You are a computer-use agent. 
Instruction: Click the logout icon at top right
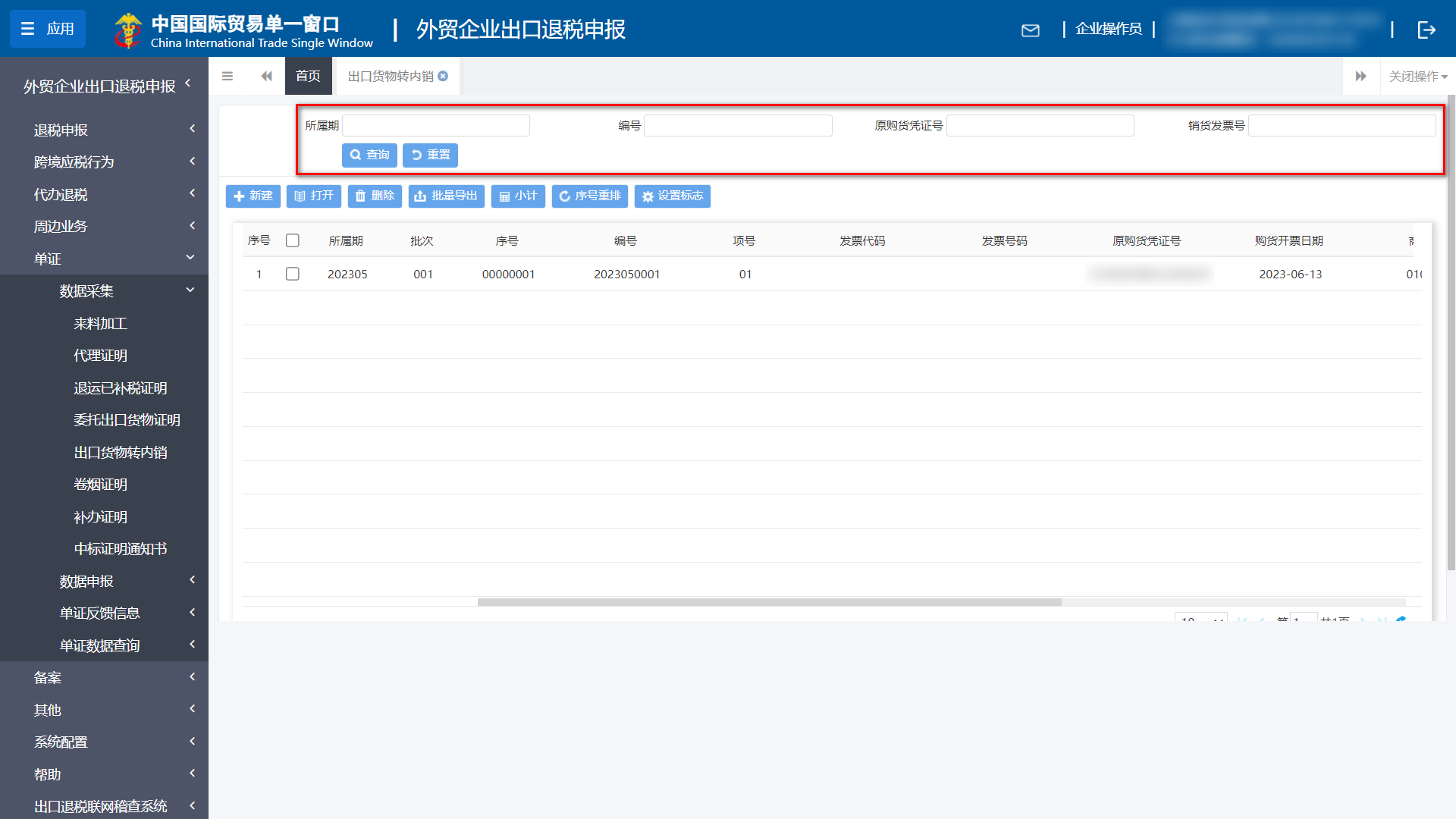[x=1426, y=30]
